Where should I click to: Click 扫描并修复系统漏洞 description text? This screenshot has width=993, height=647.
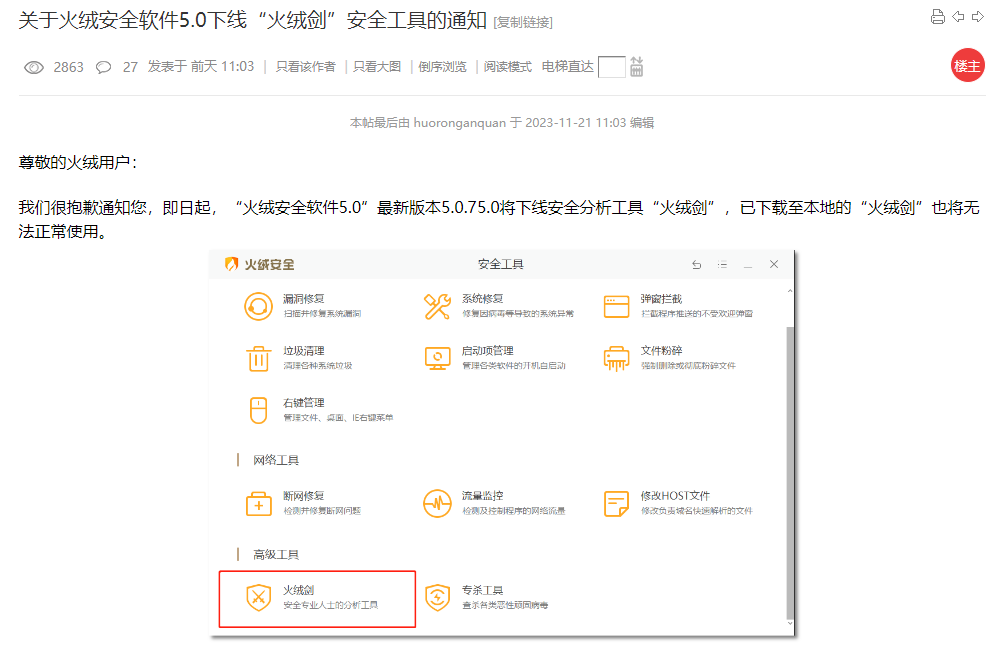(322, 313)
